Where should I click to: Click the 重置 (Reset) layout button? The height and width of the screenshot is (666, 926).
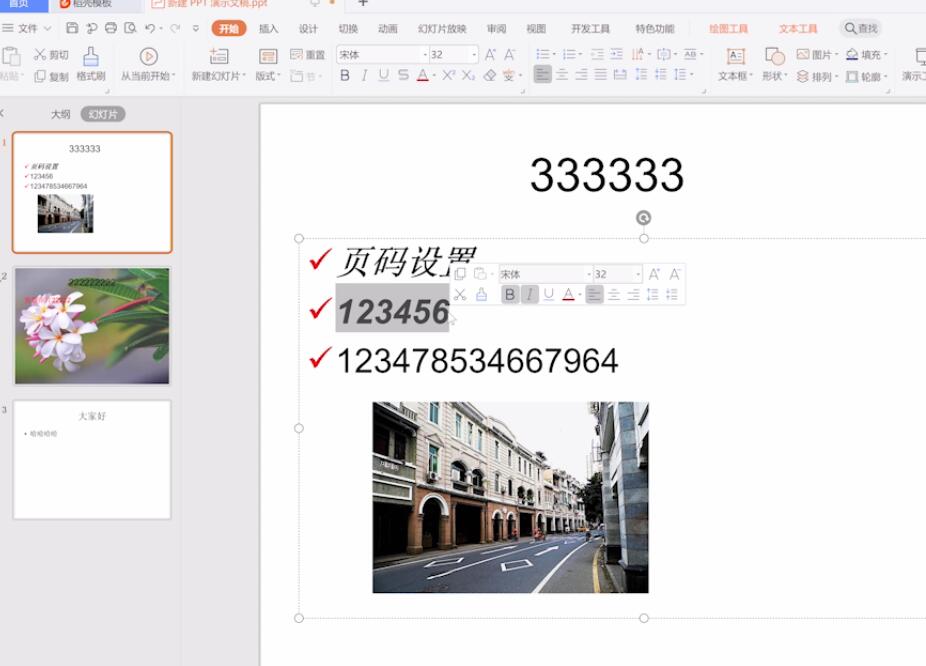click(308, 54)
